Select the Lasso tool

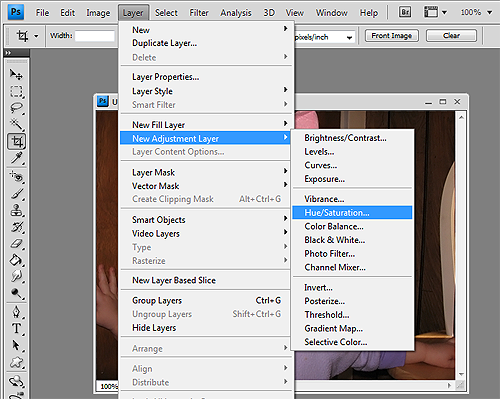[16, 108]
